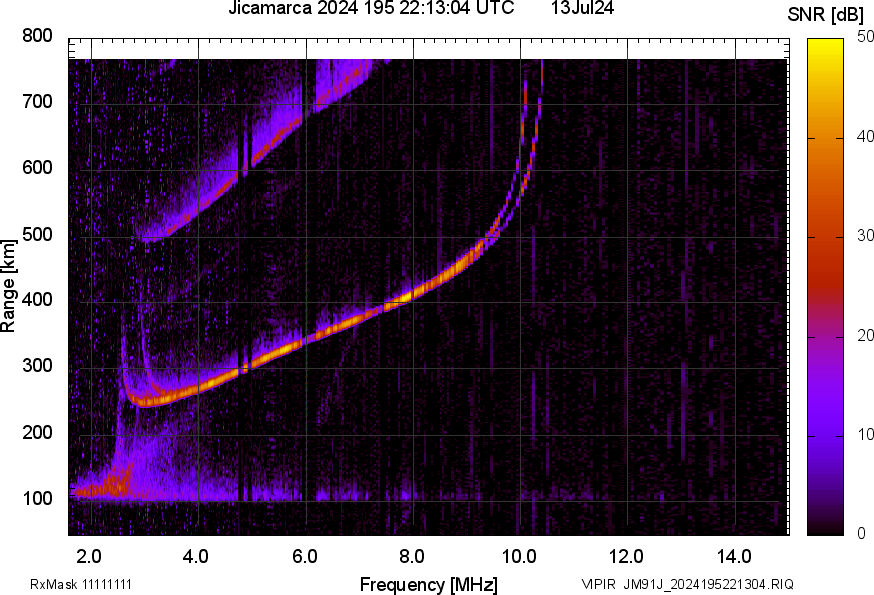Viewport: 874px width, 595px height.
Task: Click the colorbar tick label 30
Action: click(x=865, y=235)
